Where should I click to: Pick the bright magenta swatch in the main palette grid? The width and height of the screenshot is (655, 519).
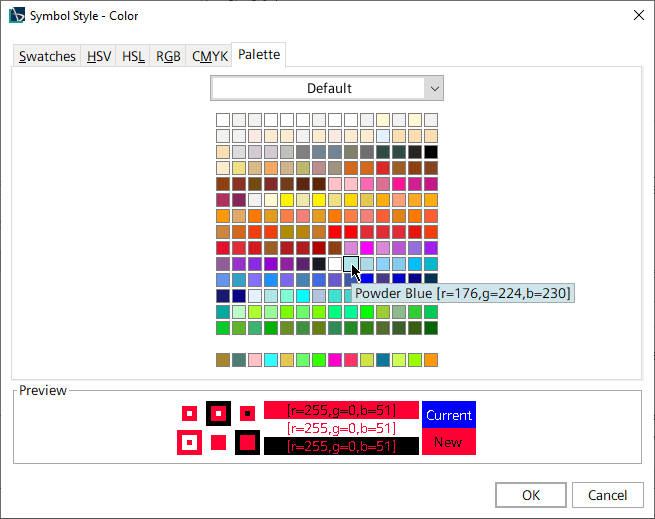[x=367, y=248]
